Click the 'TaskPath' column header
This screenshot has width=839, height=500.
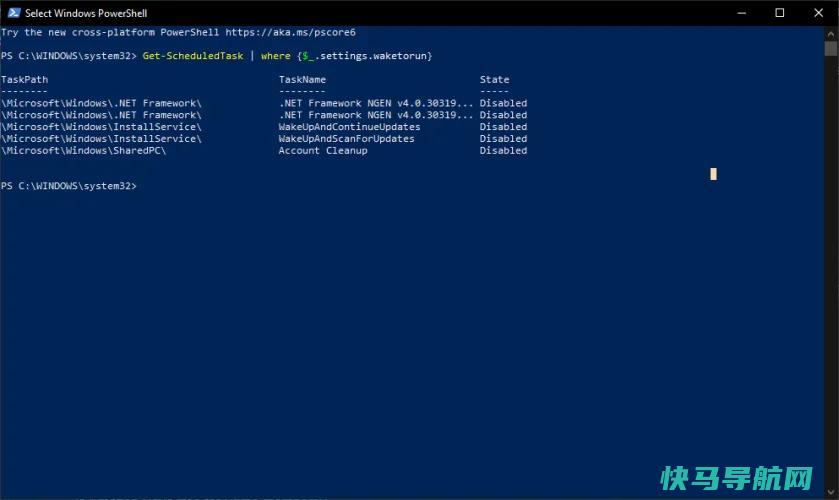pos(24,79)
